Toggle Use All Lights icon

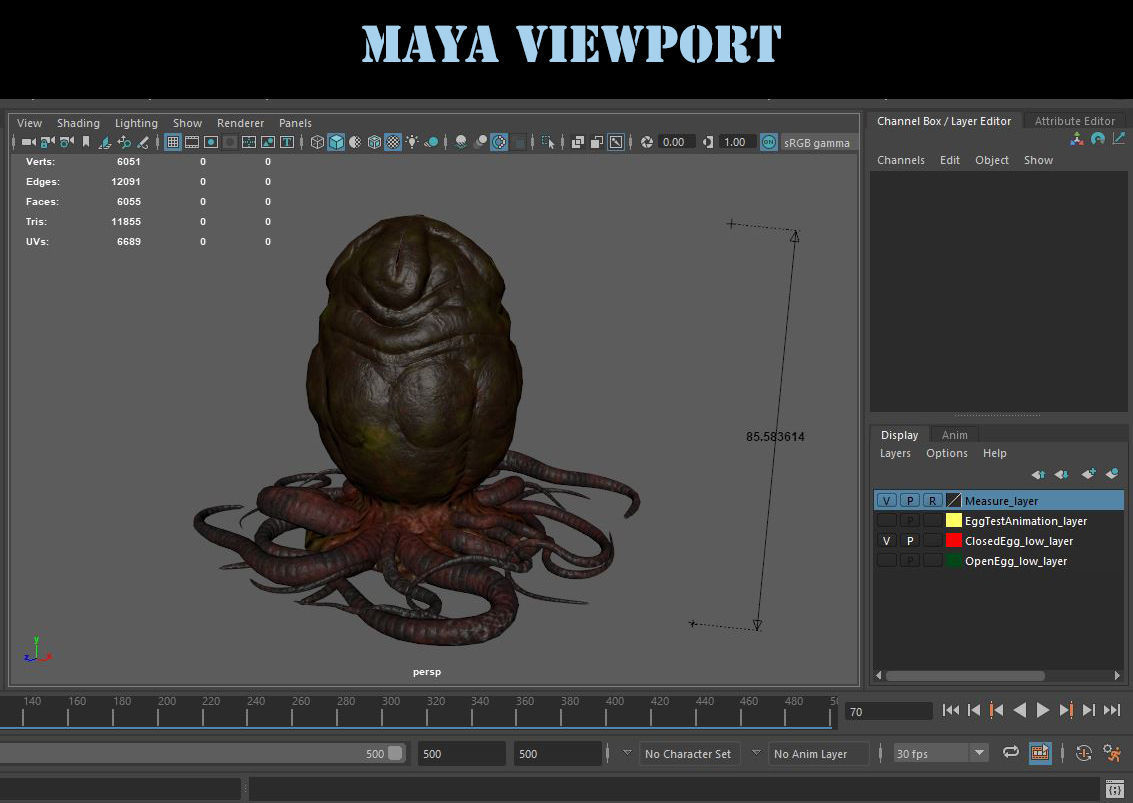[x=412, y=142]
